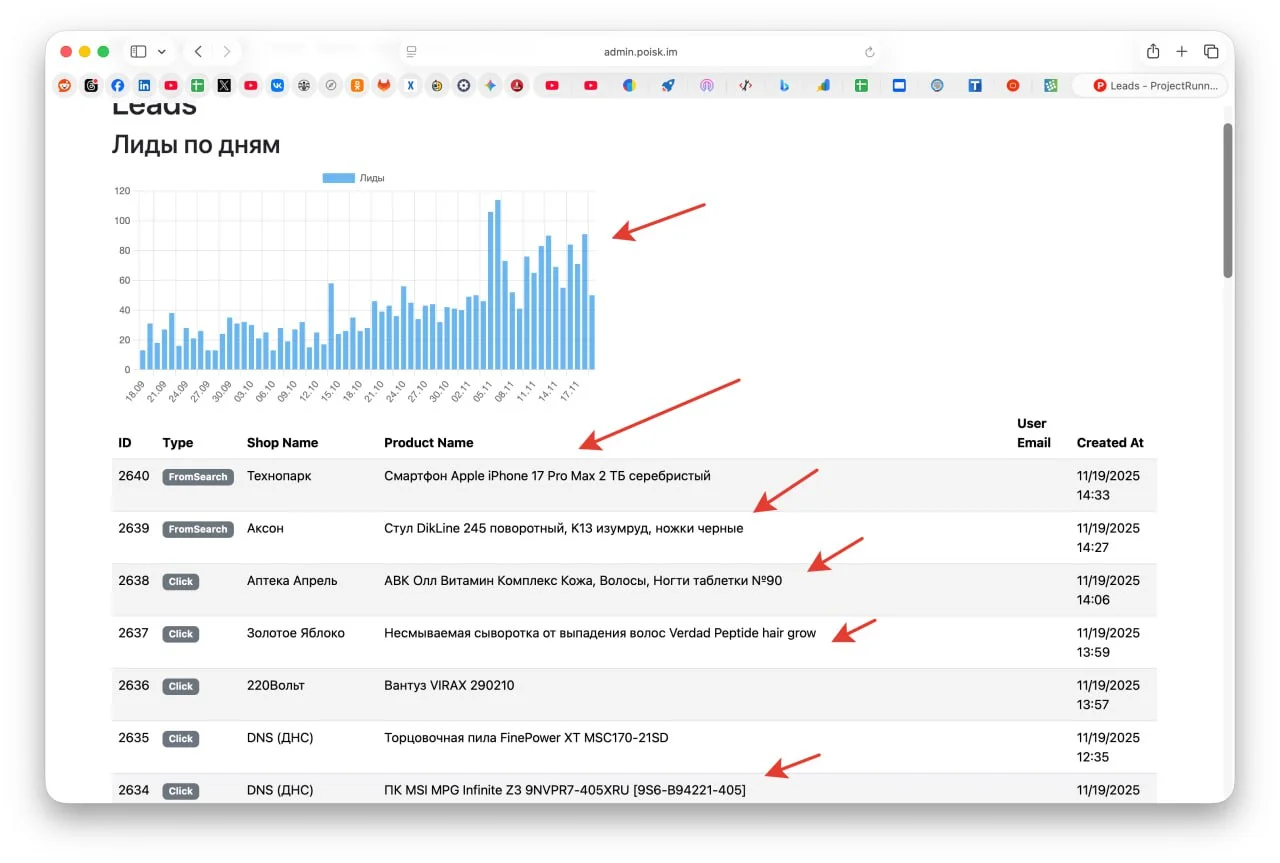The width and height of the screenshot is (1280, 863).
Task: Click the FromSearch badge on lead 2640
Action: (198, 477)
